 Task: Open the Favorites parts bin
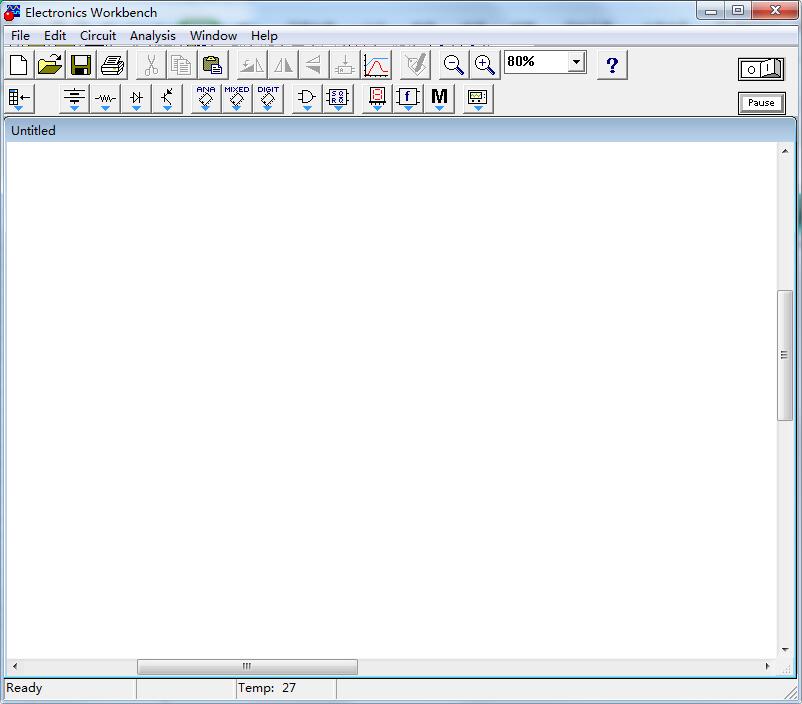[x=19, y=99]
